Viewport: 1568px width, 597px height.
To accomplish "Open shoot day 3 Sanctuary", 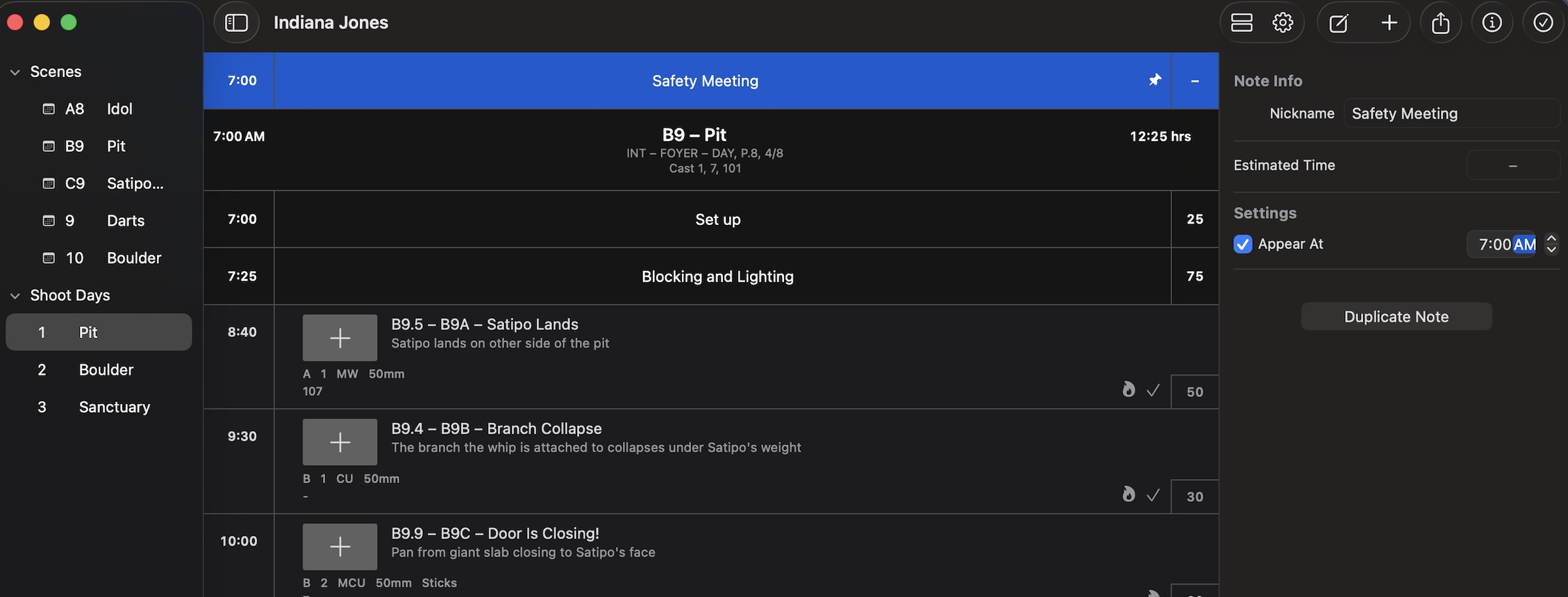I will tap(99, 407).
